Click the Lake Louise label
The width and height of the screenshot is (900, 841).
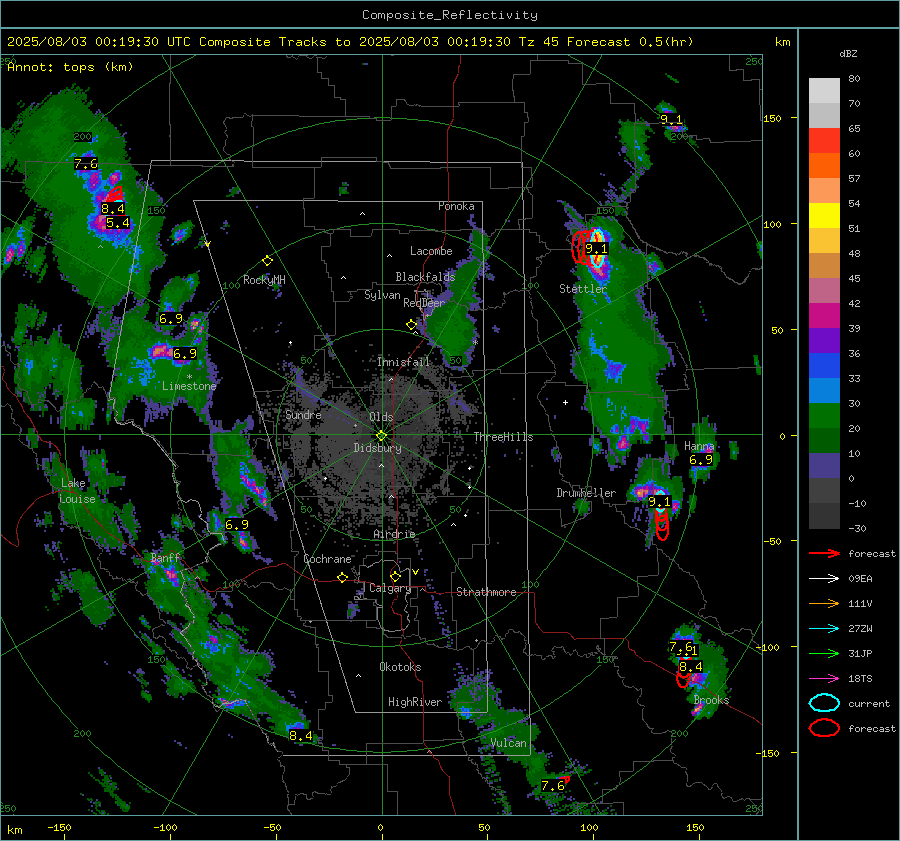[77, 491]
